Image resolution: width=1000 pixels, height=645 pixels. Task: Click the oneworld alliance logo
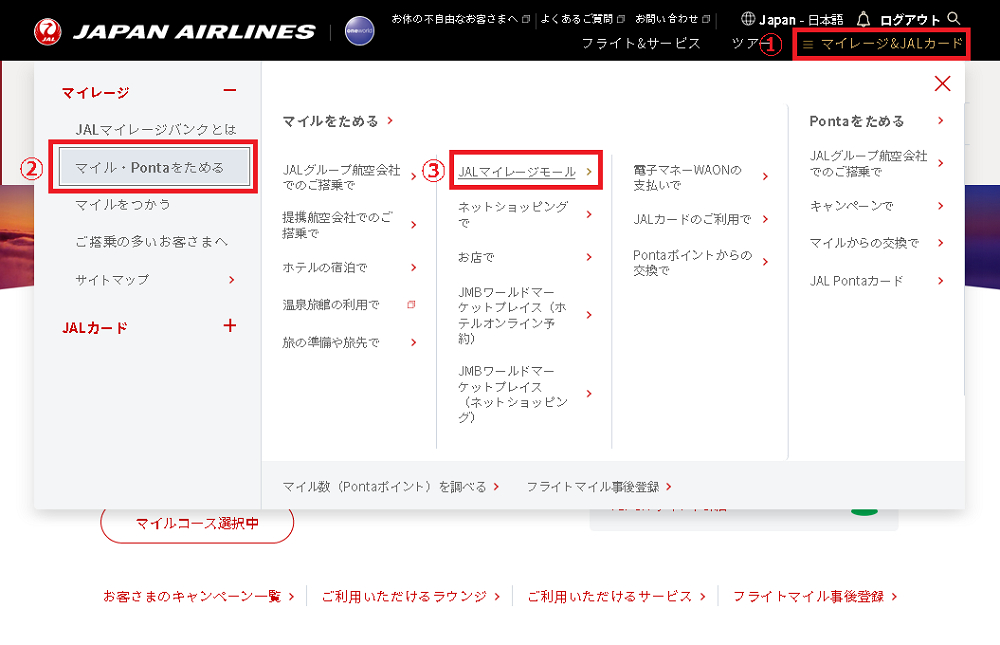(x=359, y=31)
